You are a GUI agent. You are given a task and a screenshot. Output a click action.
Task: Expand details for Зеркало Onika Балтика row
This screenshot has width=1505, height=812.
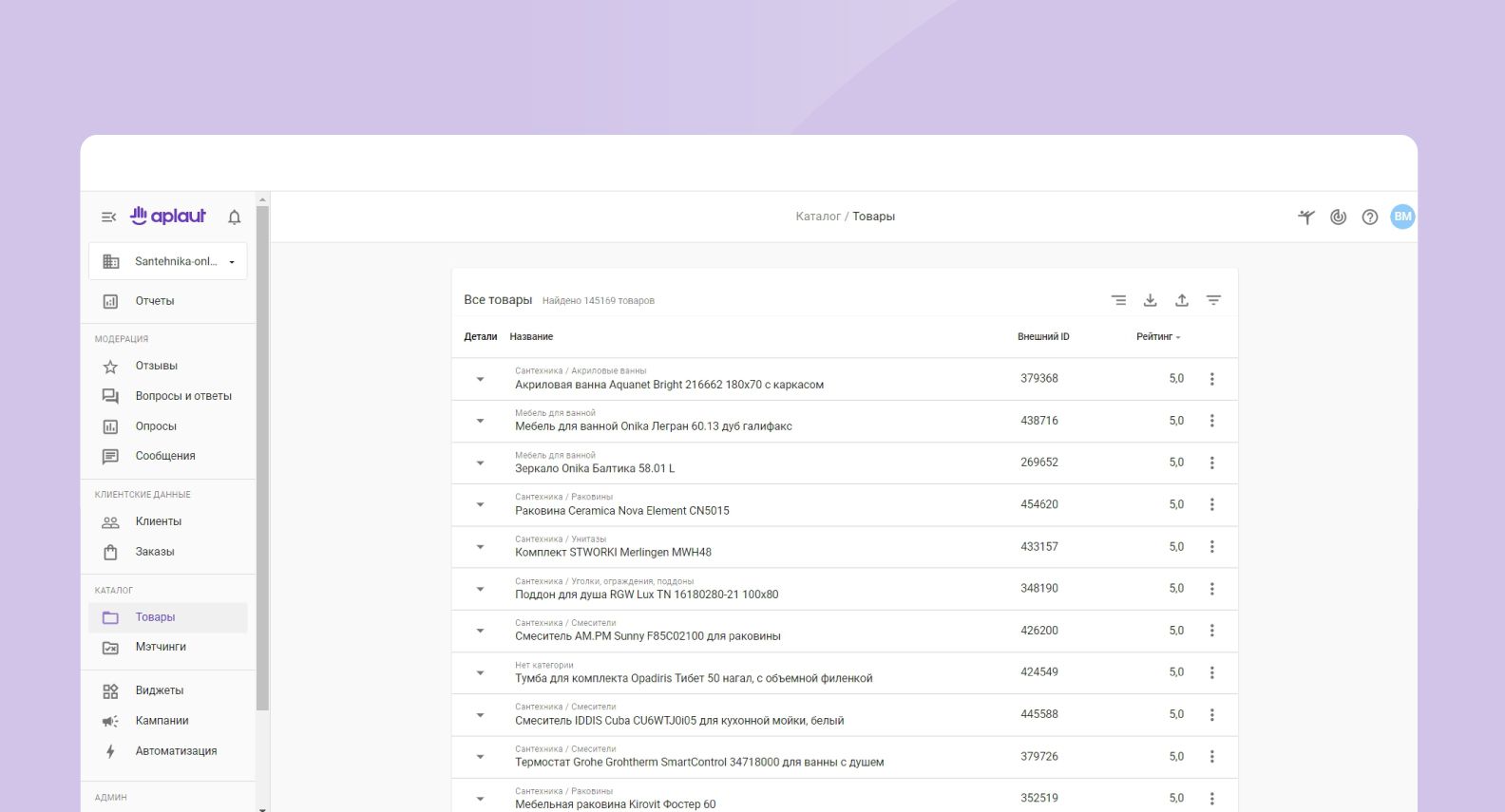[x=480, y=463]
